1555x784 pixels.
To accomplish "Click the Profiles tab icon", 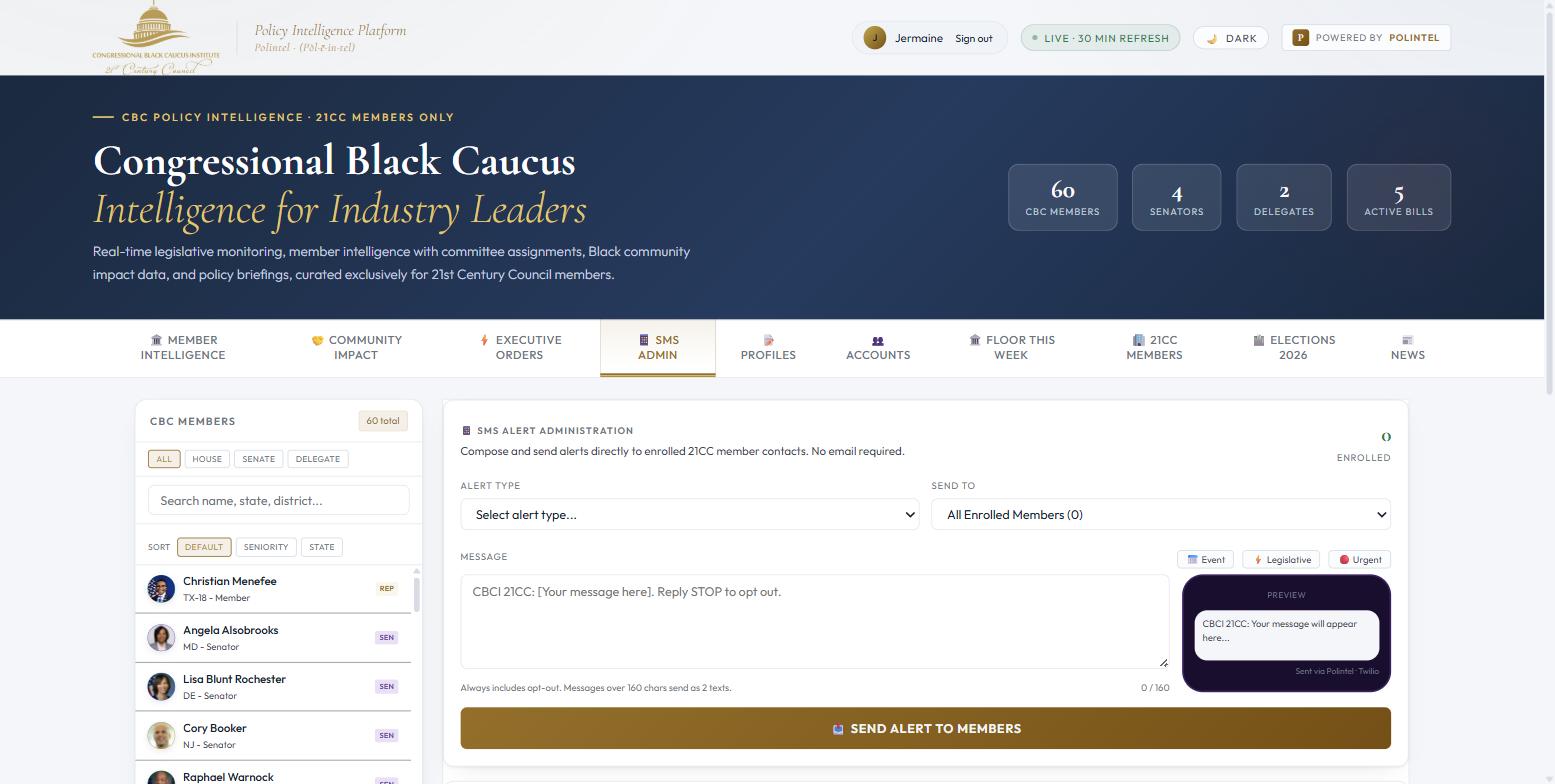I will click(768, 340).
